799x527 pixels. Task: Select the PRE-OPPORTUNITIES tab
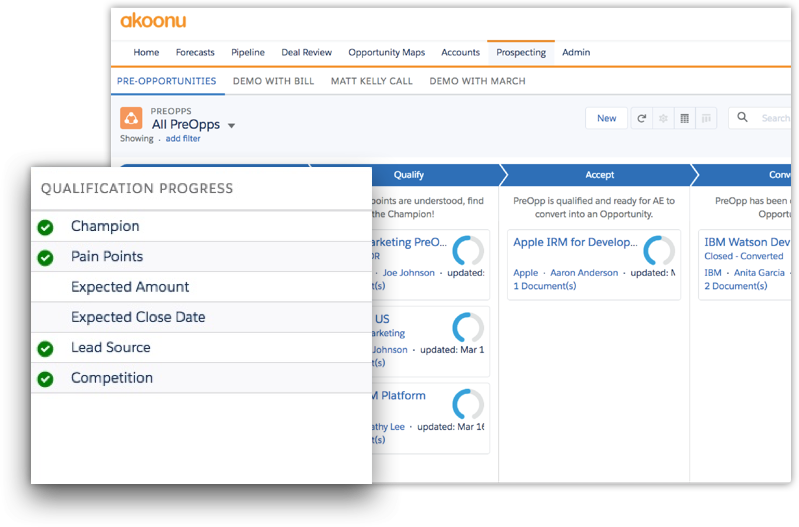click(x=167, y=81)
